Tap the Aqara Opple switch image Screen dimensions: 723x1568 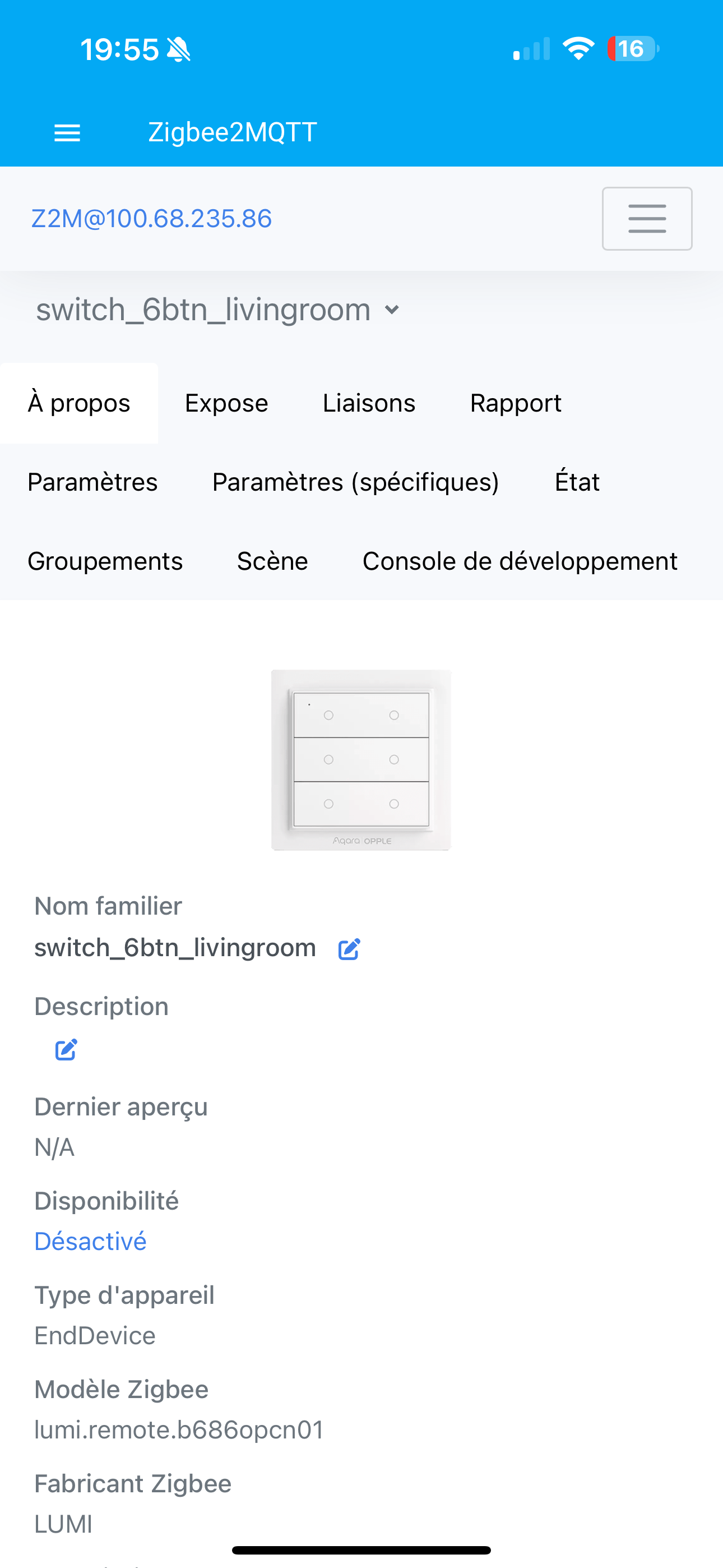[361, 760]
